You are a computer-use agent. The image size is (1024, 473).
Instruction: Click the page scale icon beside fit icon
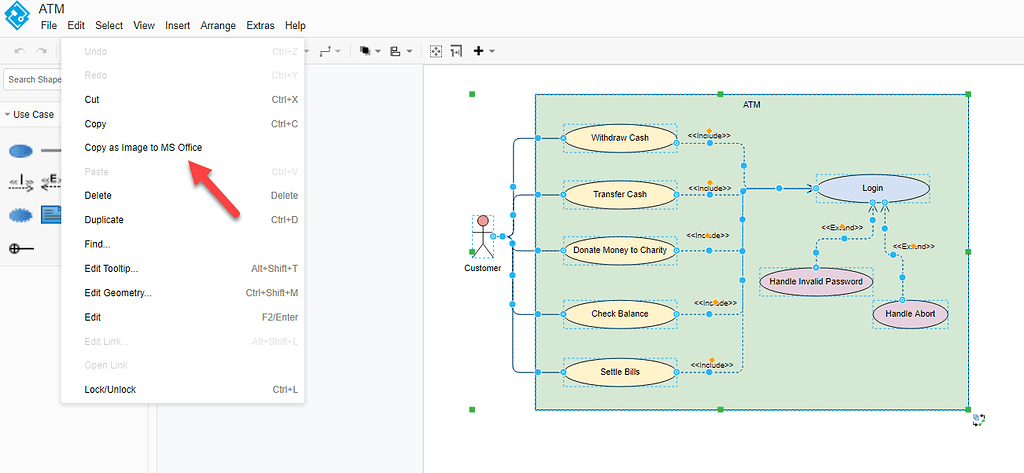456,51
